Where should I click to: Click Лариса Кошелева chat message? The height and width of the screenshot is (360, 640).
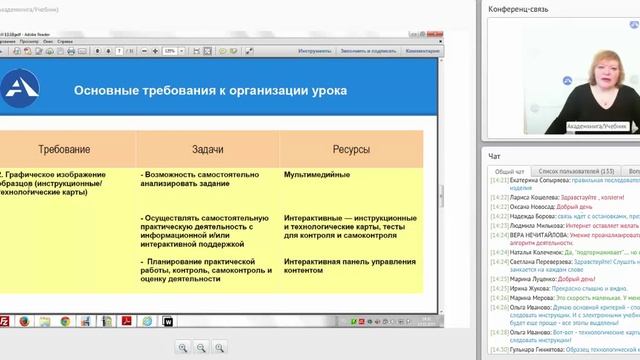(557, 198)
